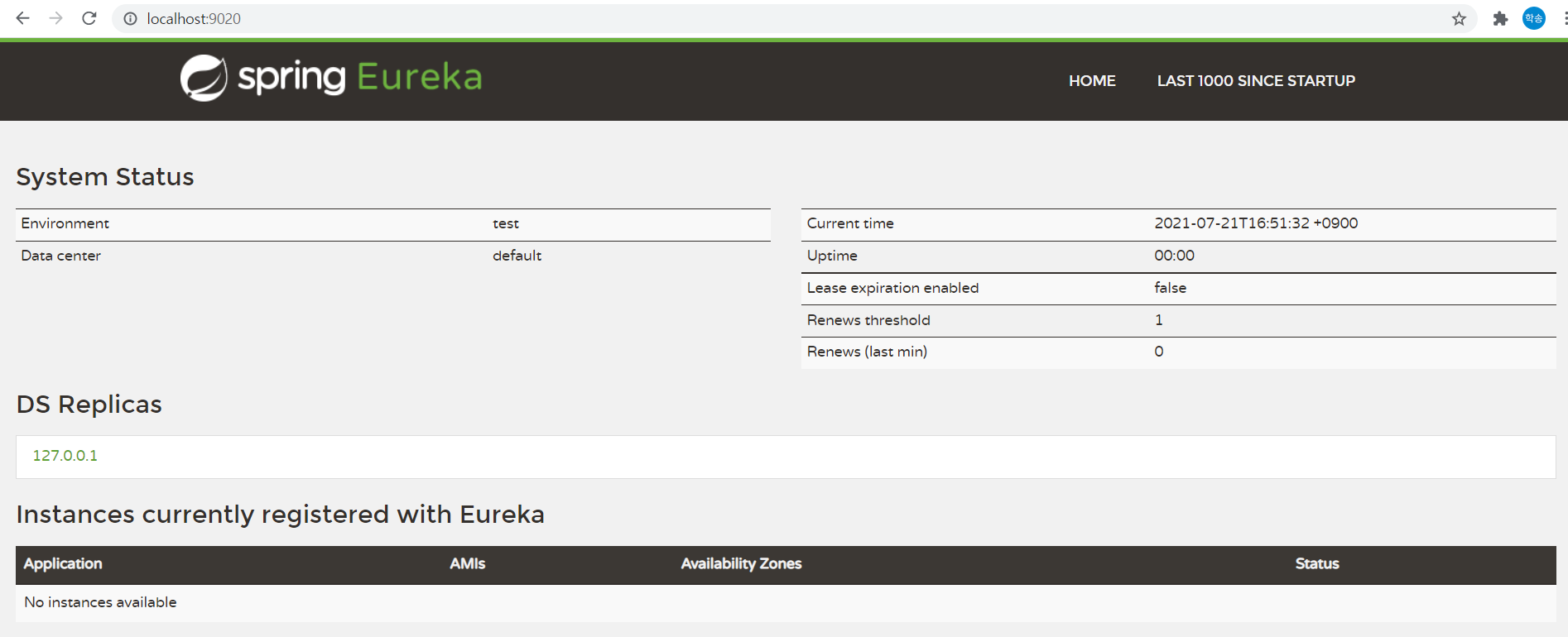Click 'Instances currently registered with Eureka' heading

click(x=281, y=515)
